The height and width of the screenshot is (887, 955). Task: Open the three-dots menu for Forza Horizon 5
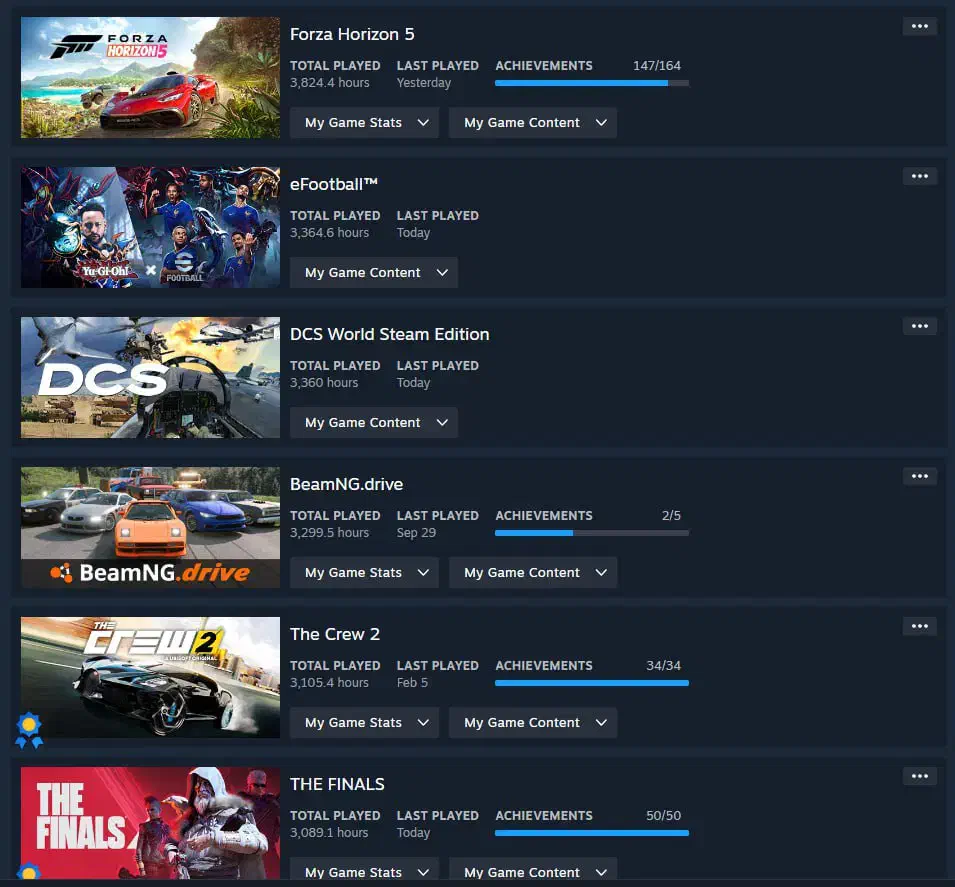(x=920, y=26)
